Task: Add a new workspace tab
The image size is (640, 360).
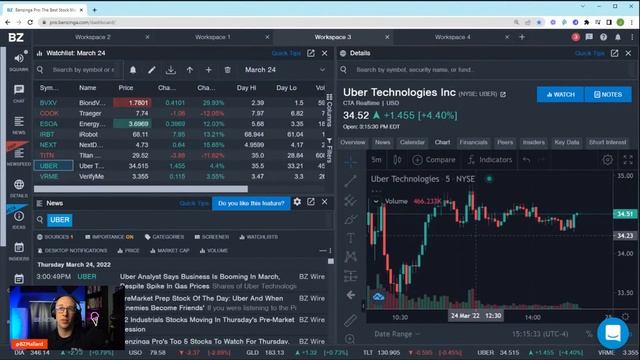Action: [x=522, y=37]
